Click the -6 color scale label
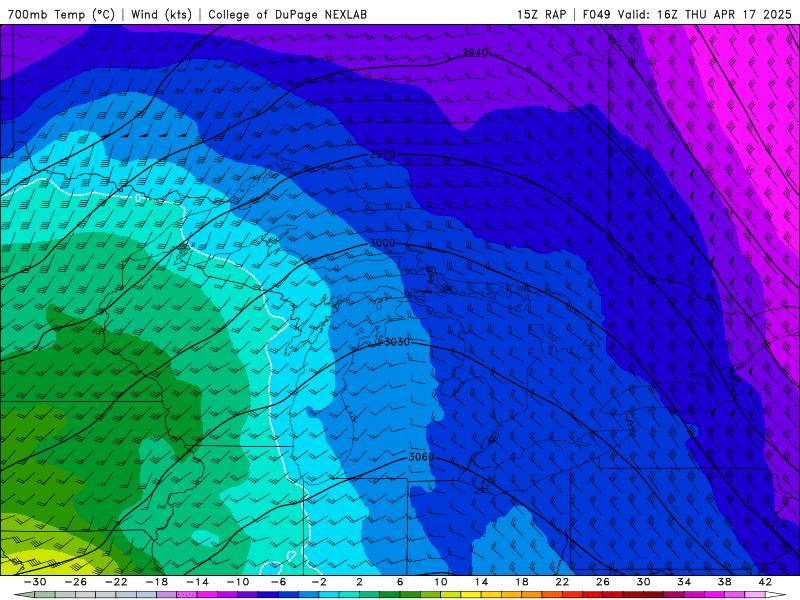The width and height of the screenshot is (800, 600). click(x=279, y=582)
